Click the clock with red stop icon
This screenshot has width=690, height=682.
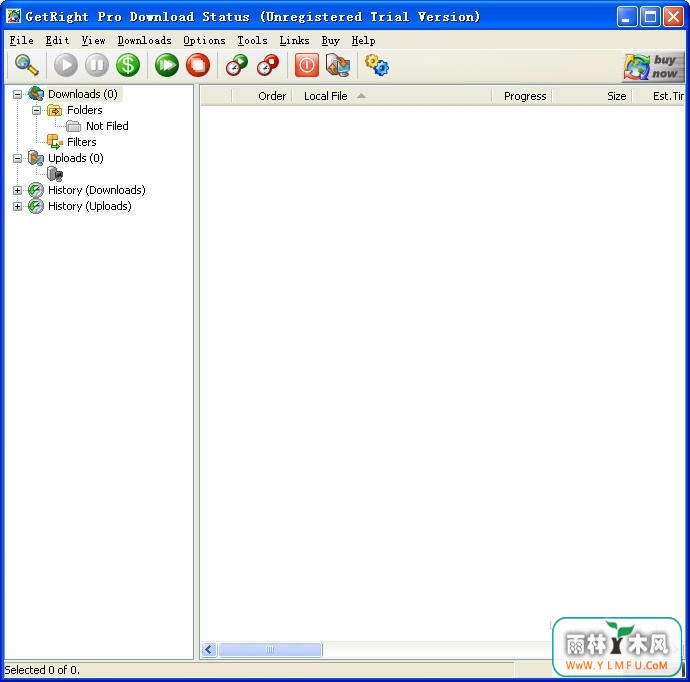[x=268, y=65]
